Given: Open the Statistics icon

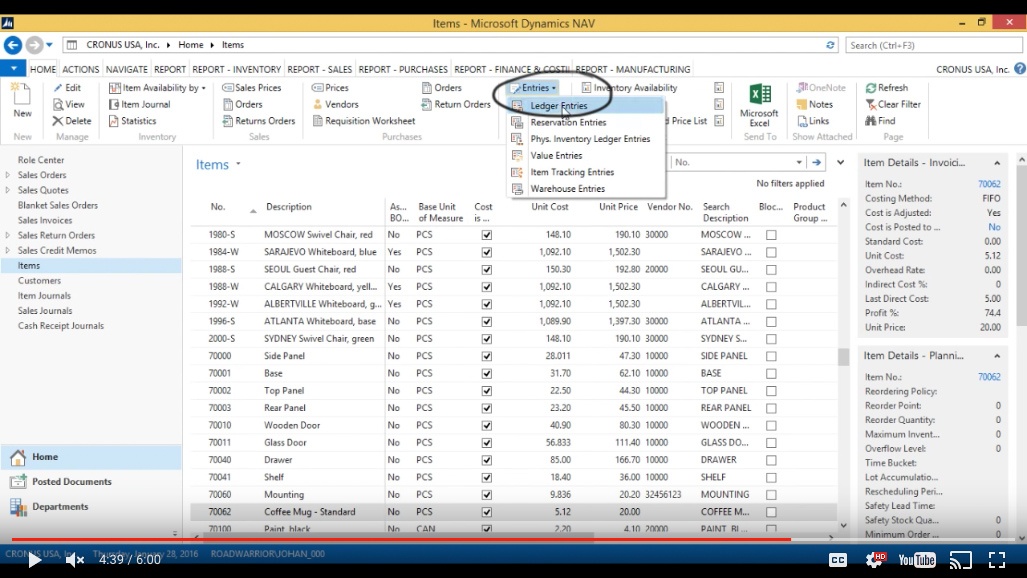Looking at the screenshot, I should tap(114, 121).
